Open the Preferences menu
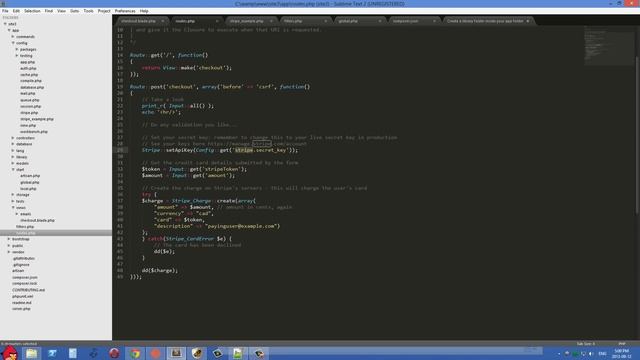 [x=125, y=11]
